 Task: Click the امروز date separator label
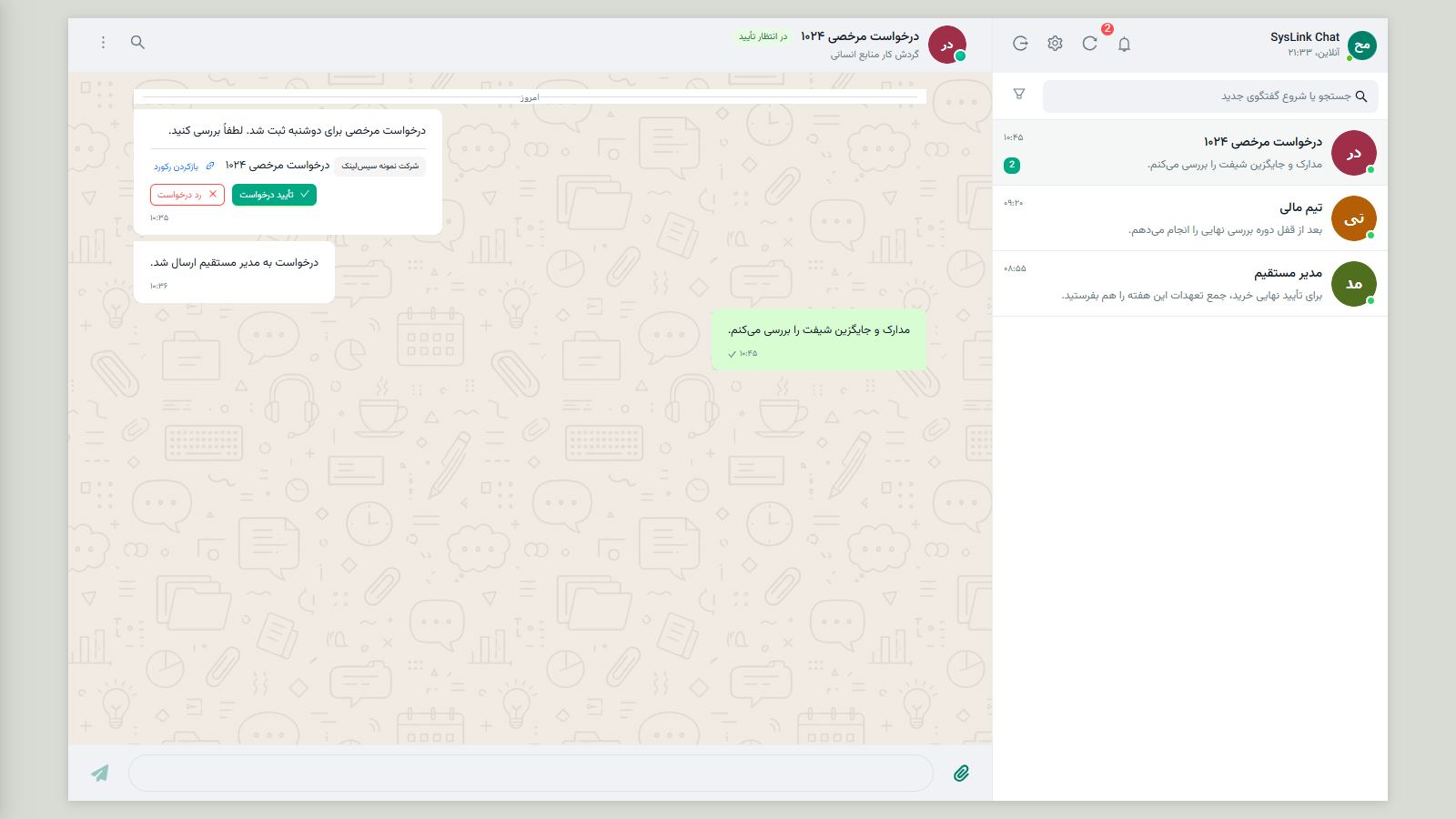point(530,97)
